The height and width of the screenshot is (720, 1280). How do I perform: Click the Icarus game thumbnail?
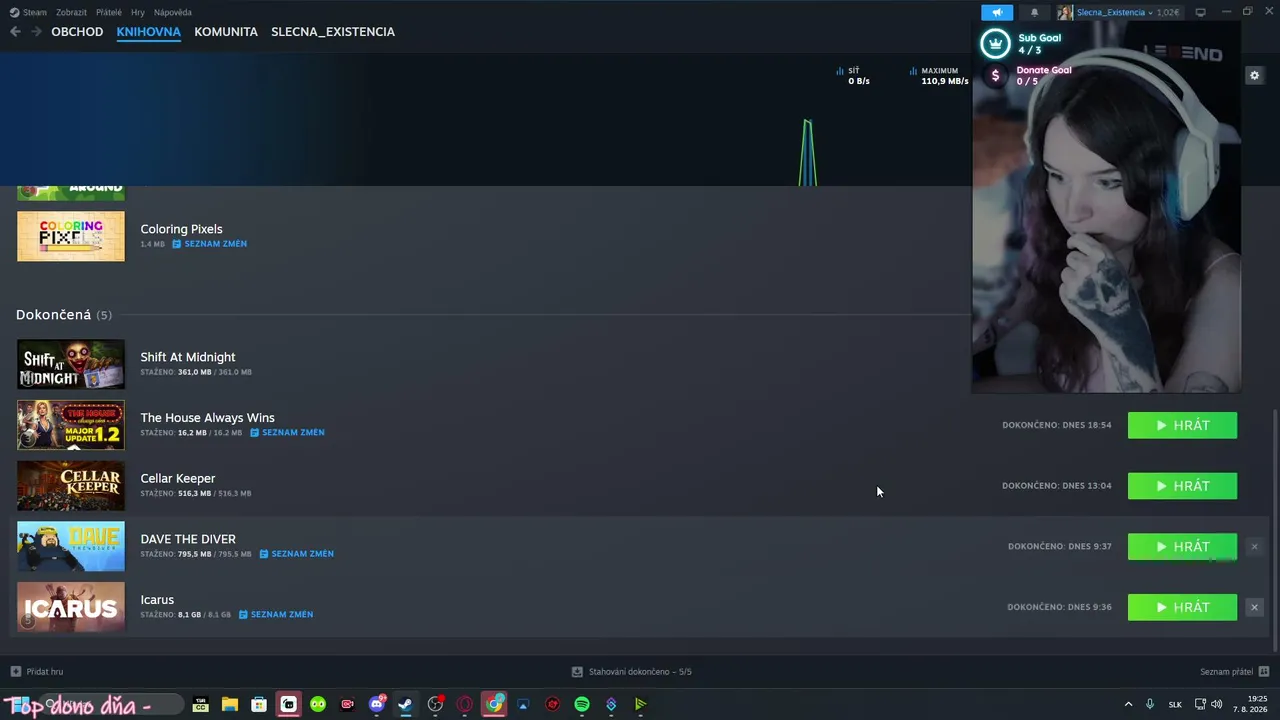click(x=71, y=607)
